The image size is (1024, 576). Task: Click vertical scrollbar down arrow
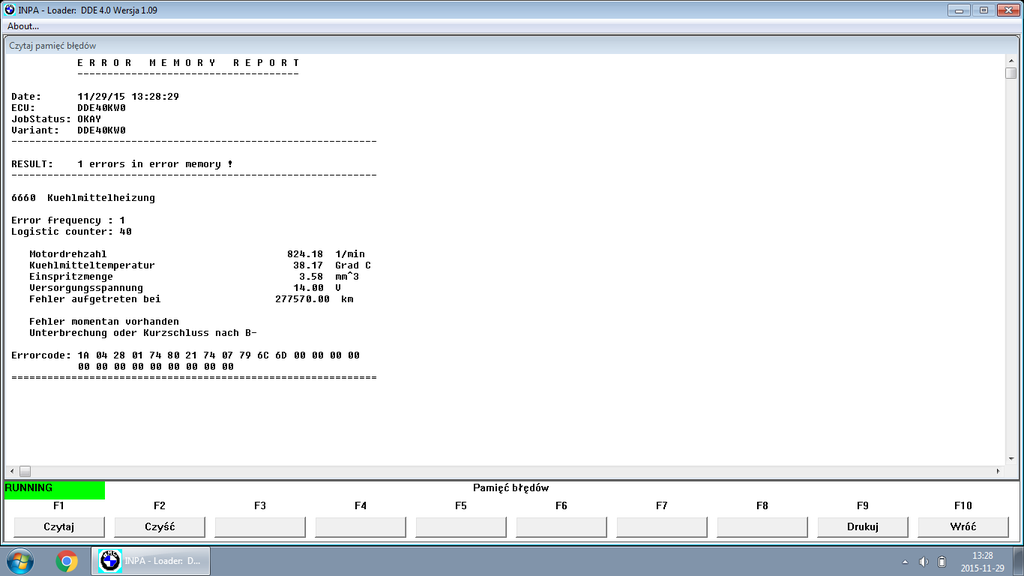pos(1011,459)
